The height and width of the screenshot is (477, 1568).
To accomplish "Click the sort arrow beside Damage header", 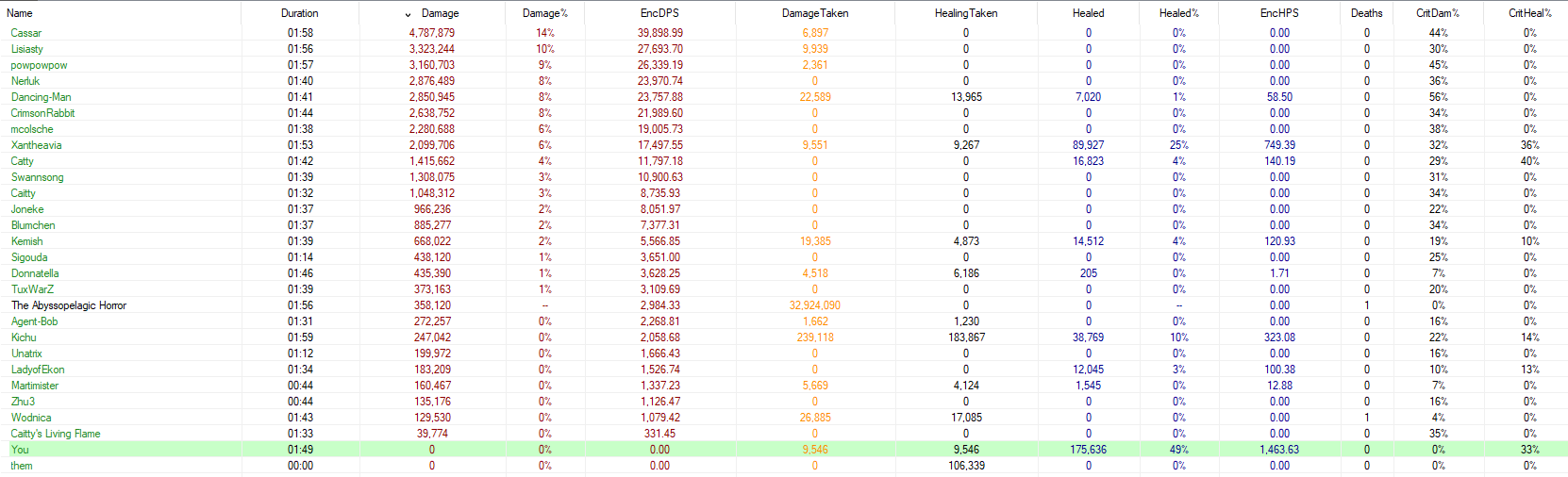I will click(x=408, y=14).
